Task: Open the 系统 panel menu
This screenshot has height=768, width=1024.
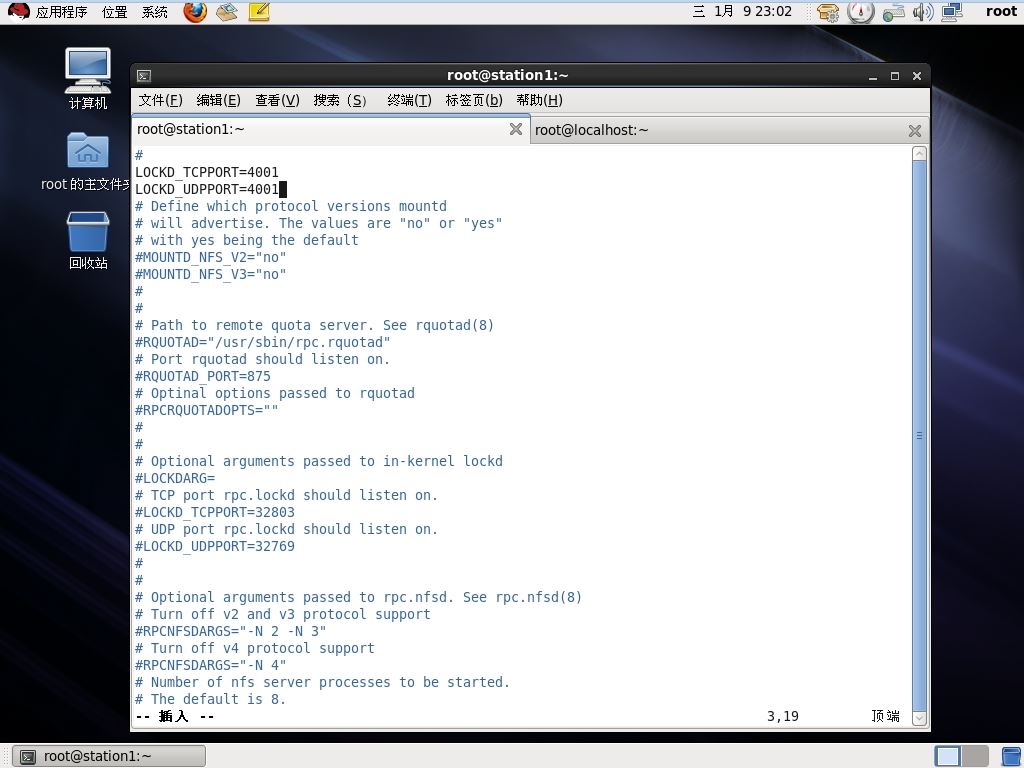Action: (155, 12)
